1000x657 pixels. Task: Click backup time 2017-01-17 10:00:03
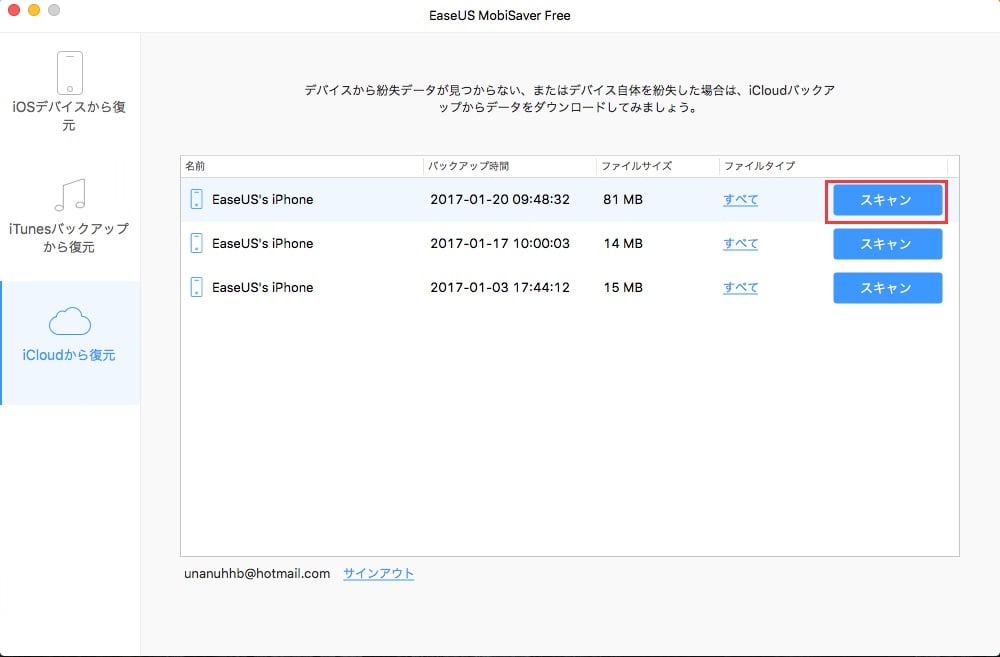coord(500,244)
